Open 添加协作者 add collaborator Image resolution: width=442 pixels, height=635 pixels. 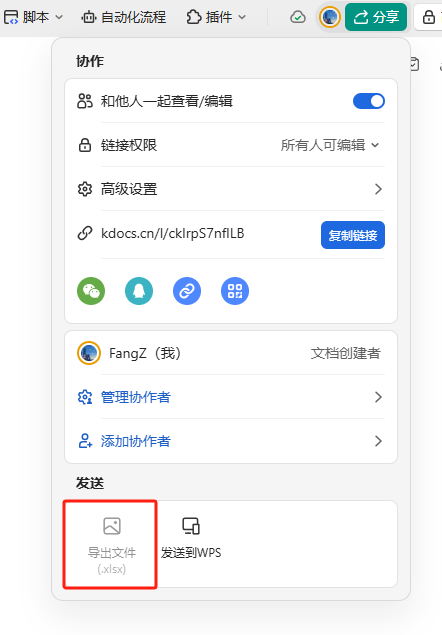tap(230, 441)
